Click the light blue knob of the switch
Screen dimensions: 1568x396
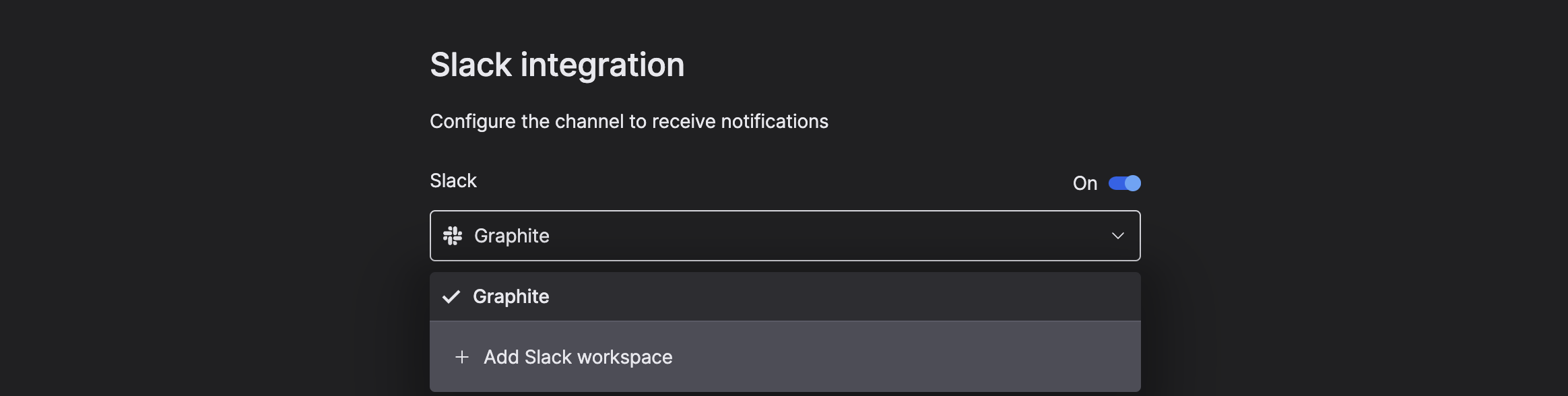tap(1133, 183)
